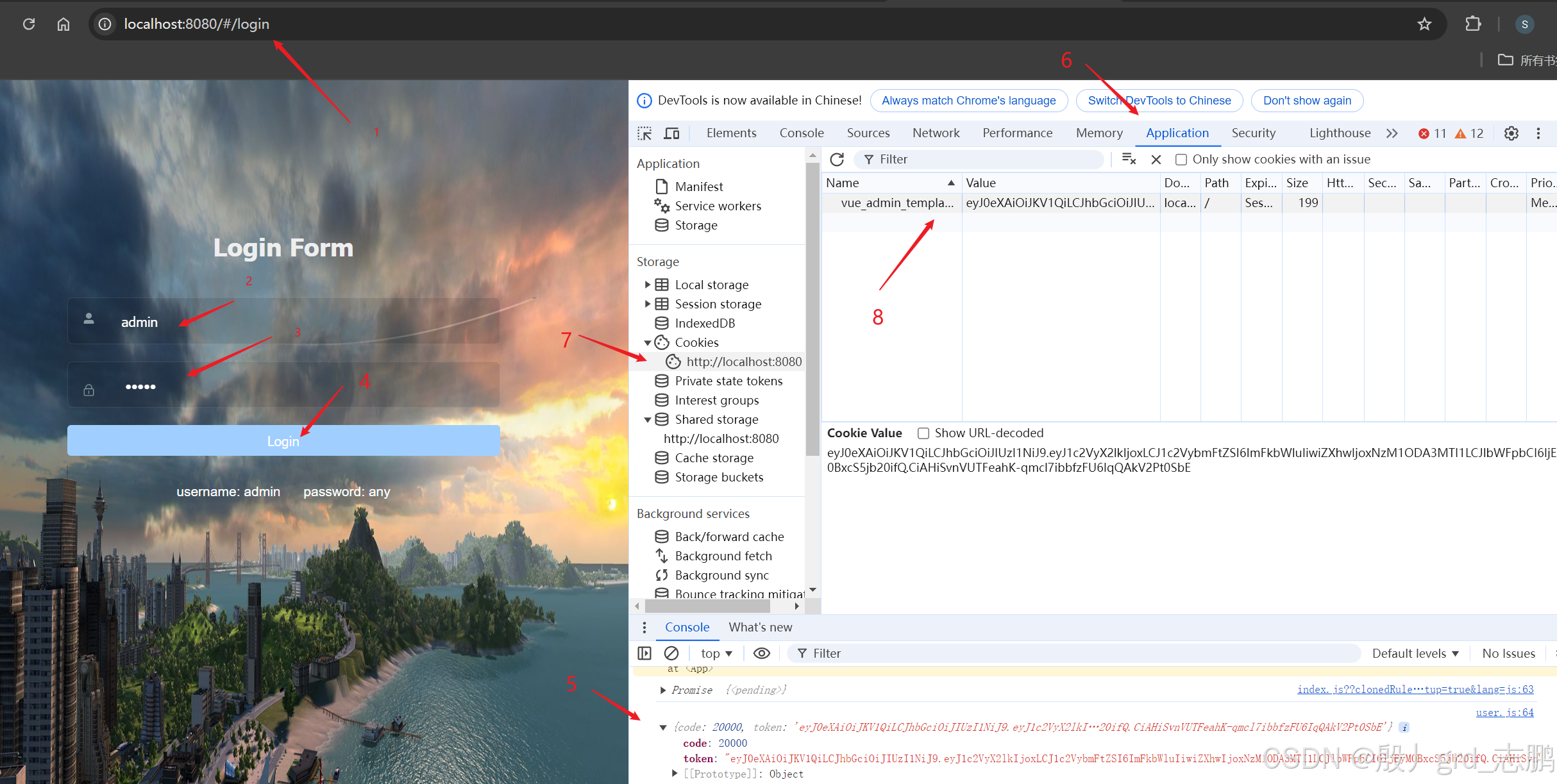Open user.js:64 source link

[1504, 712]
